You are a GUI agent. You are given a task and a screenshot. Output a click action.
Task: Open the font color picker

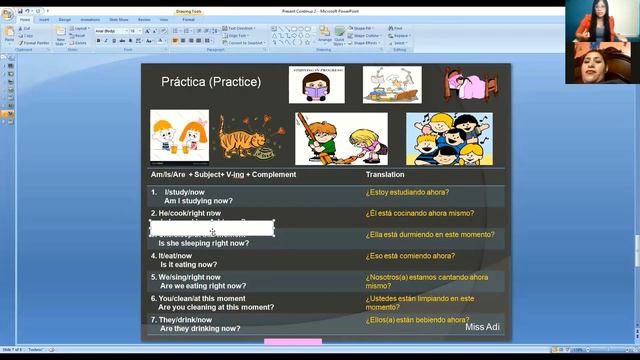[x=161, y=41]
